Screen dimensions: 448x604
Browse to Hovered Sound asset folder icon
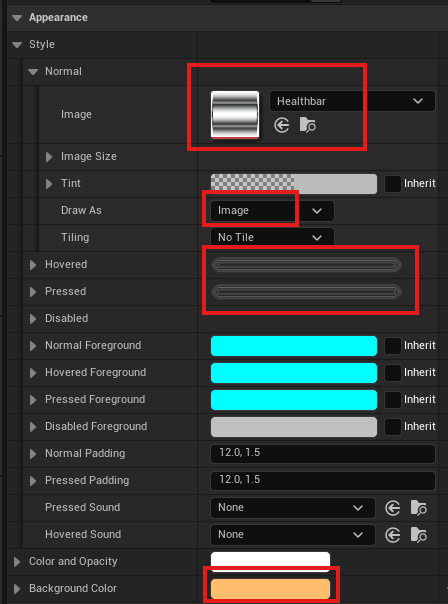418,535
